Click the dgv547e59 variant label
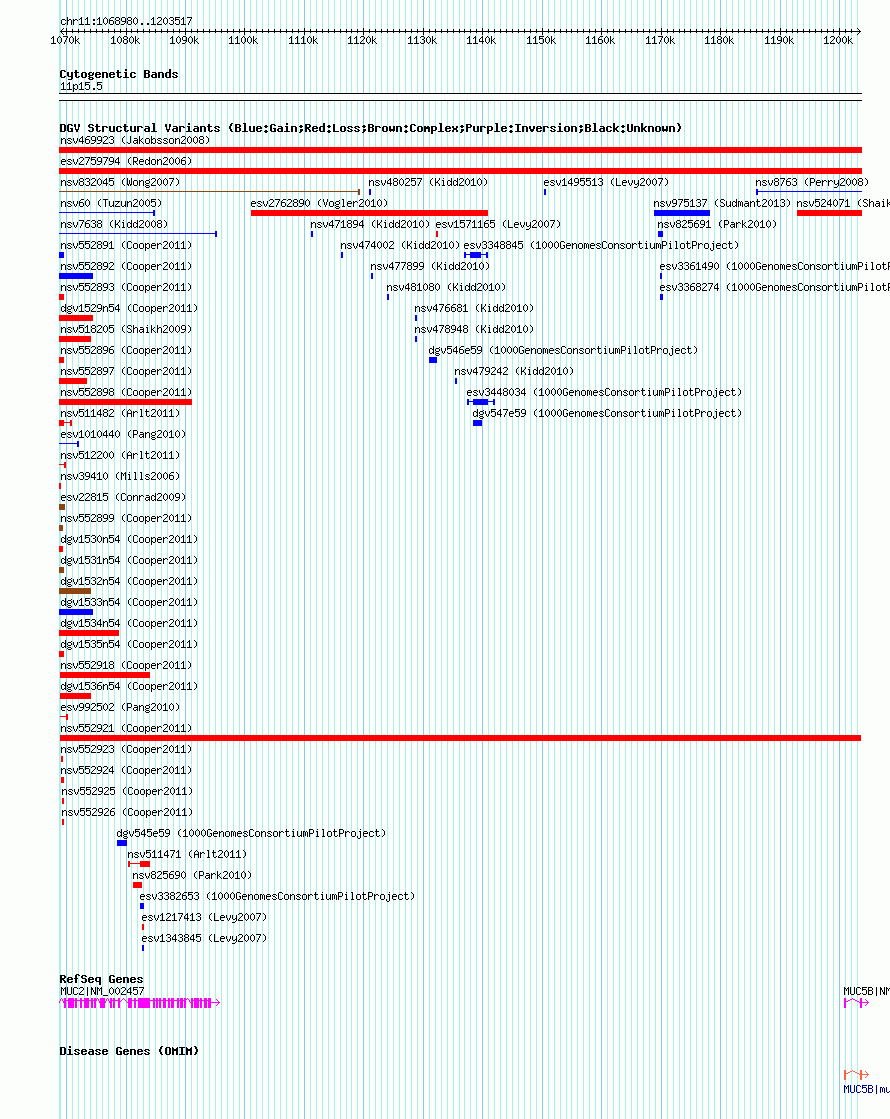The height and width of the screenshot is (1119, 890). (x=607, y=414)
